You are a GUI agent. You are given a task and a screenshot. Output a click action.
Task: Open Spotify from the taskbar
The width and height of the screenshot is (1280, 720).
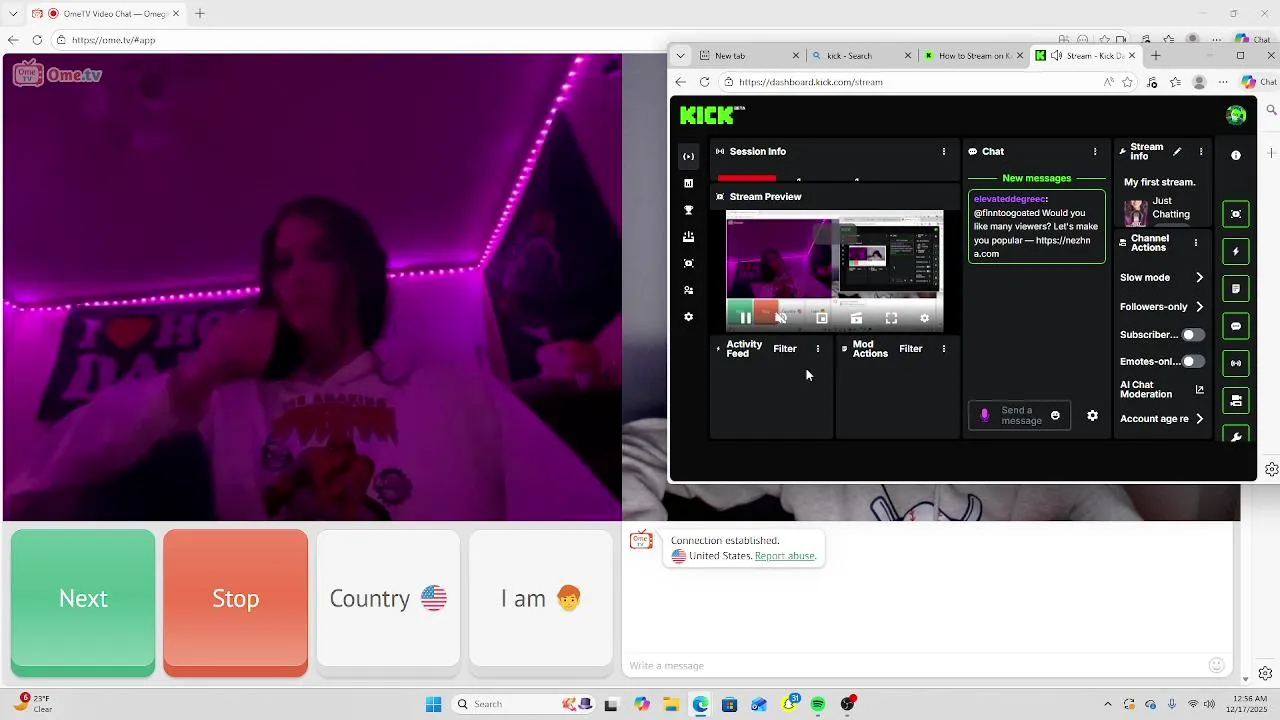(x=818, y=704)
